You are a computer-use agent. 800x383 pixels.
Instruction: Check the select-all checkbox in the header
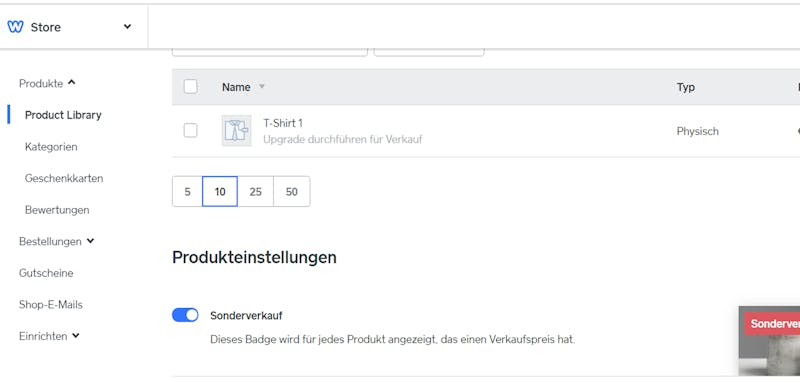(x=190, y=87)
